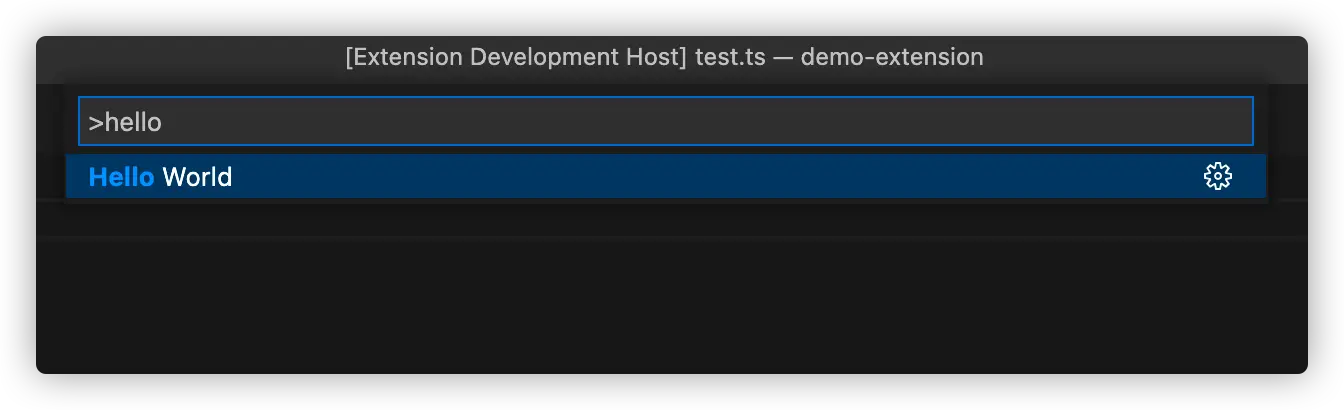The width and height of the screenshot is (1344, 410).
Task: Click "demo-extension" in the window title
Action: [892, 57]
